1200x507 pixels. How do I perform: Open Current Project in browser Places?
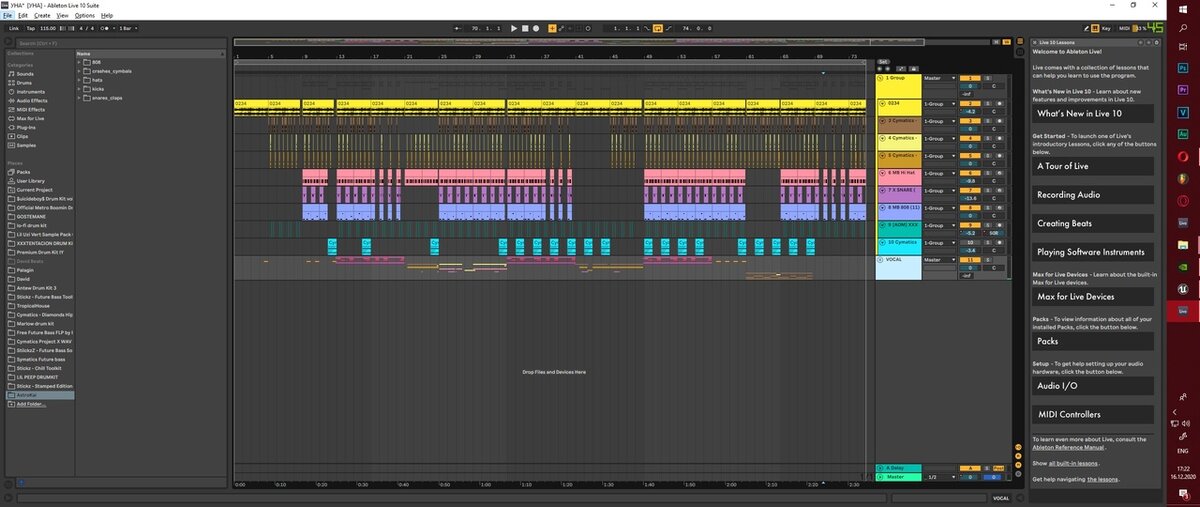click(x=34, y=190)
